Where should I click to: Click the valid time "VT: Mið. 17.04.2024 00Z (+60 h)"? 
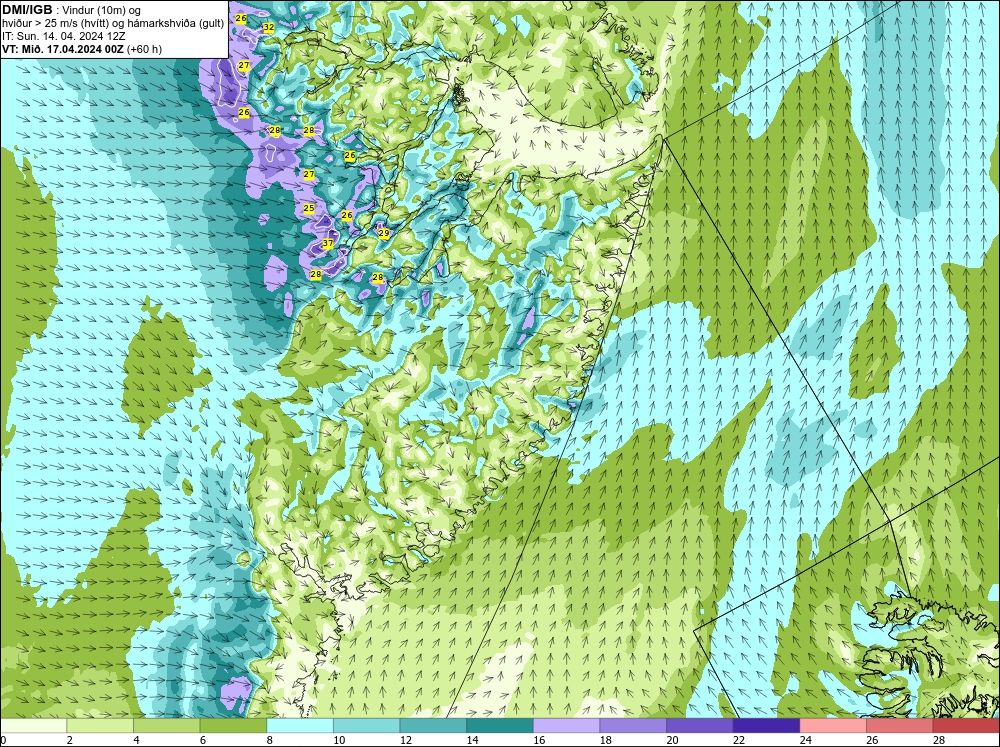coord(82,49)
